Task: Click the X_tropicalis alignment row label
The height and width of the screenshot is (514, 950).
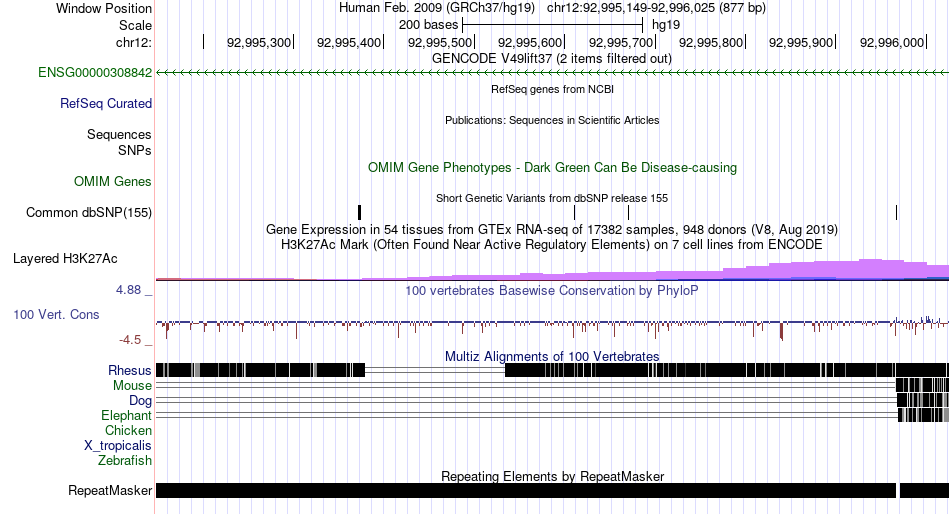Action: click(x=118, y=446)
